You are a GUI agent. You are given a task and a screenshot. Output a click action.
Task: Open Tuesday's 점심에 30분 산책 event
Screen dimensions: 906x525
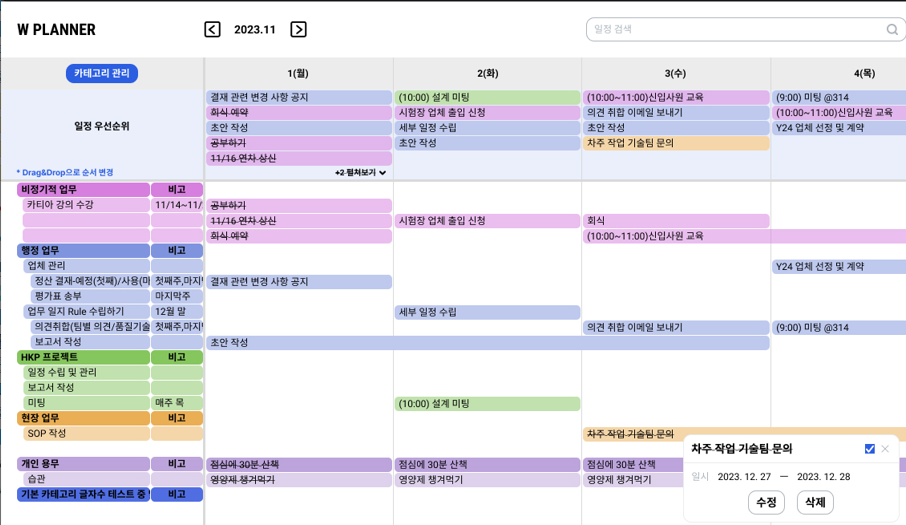coord(488,465)
